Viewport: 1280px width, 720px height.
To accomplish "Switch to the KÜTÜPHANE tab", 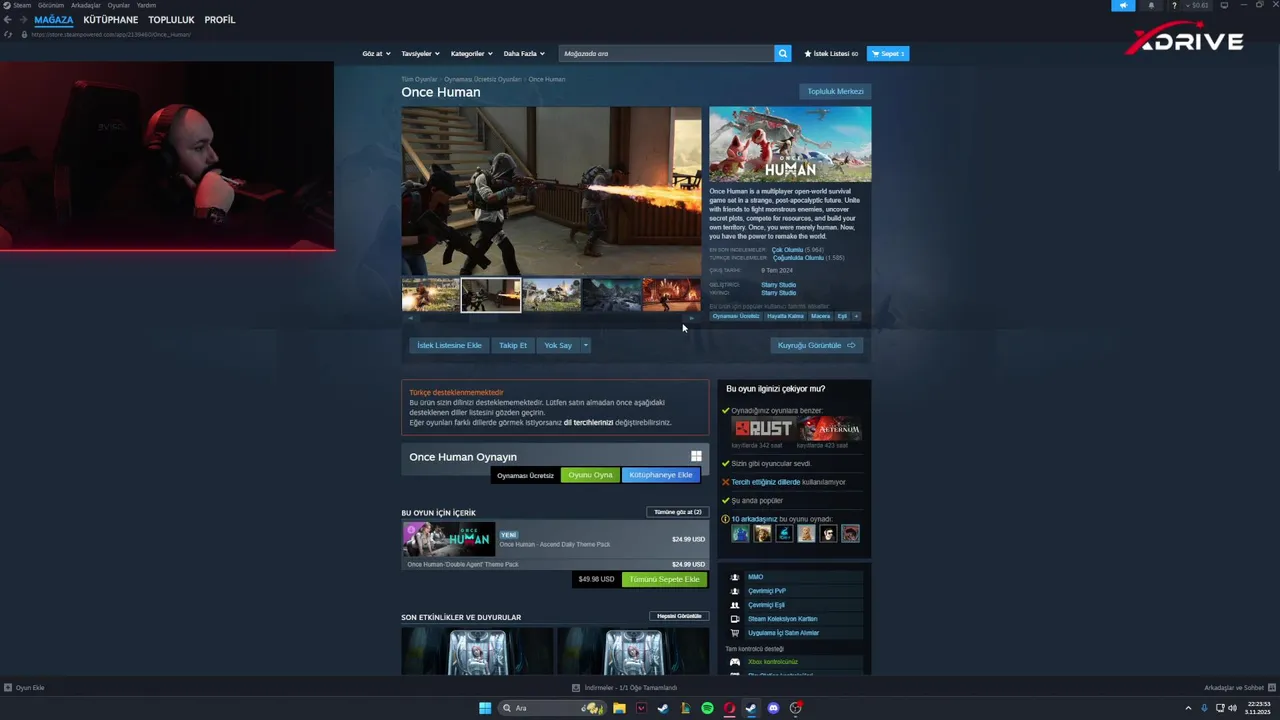I will pyautogui.click(x=111, y=20).
